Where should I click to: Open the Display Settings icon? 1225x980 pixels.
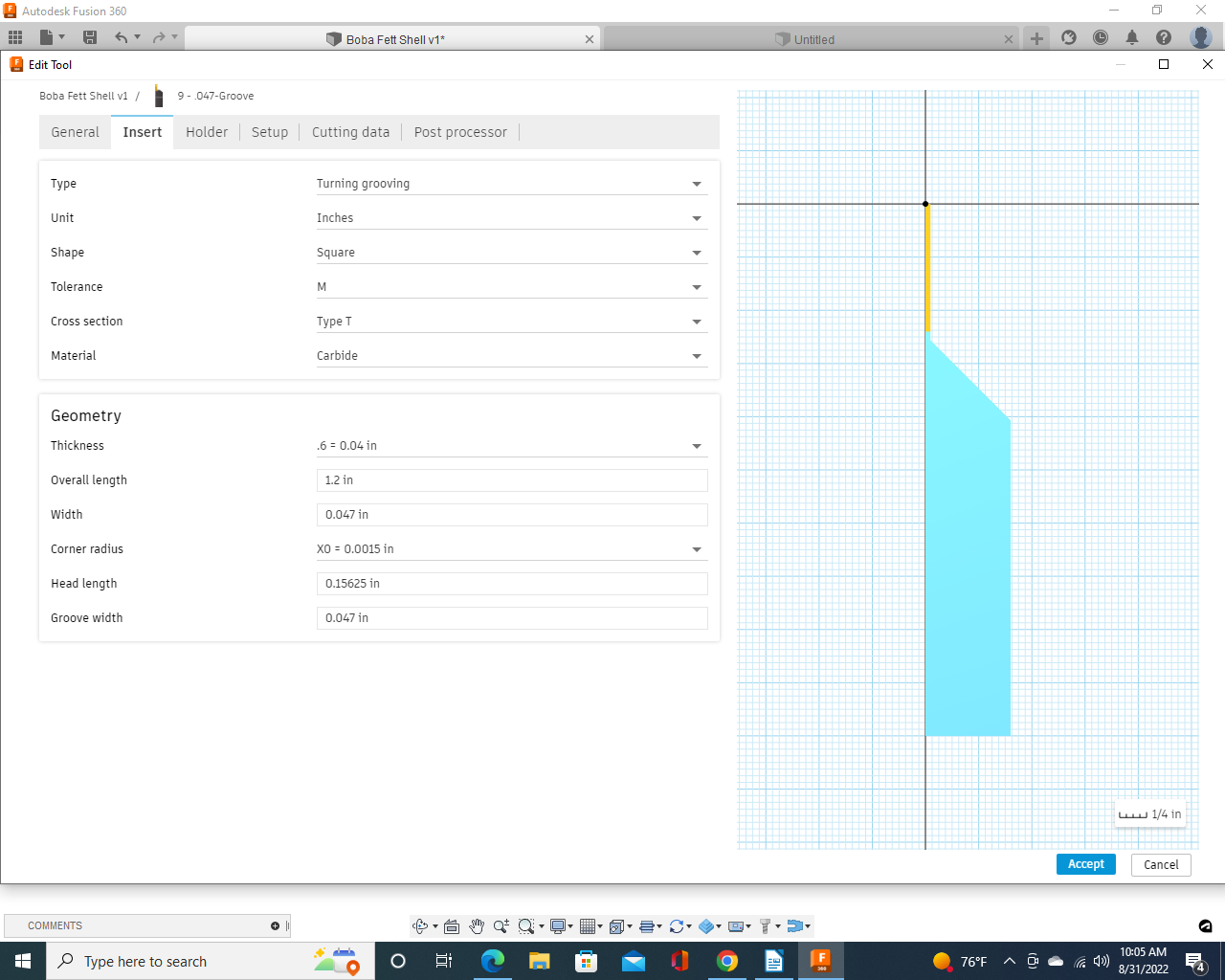(558, 925)
